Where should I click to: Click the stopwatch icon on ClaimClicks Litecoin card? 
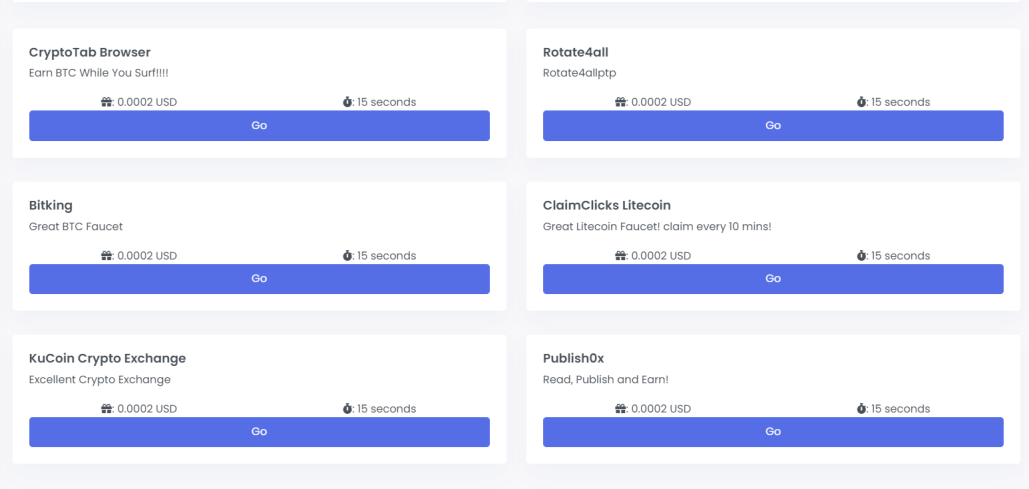click(861, 255)
